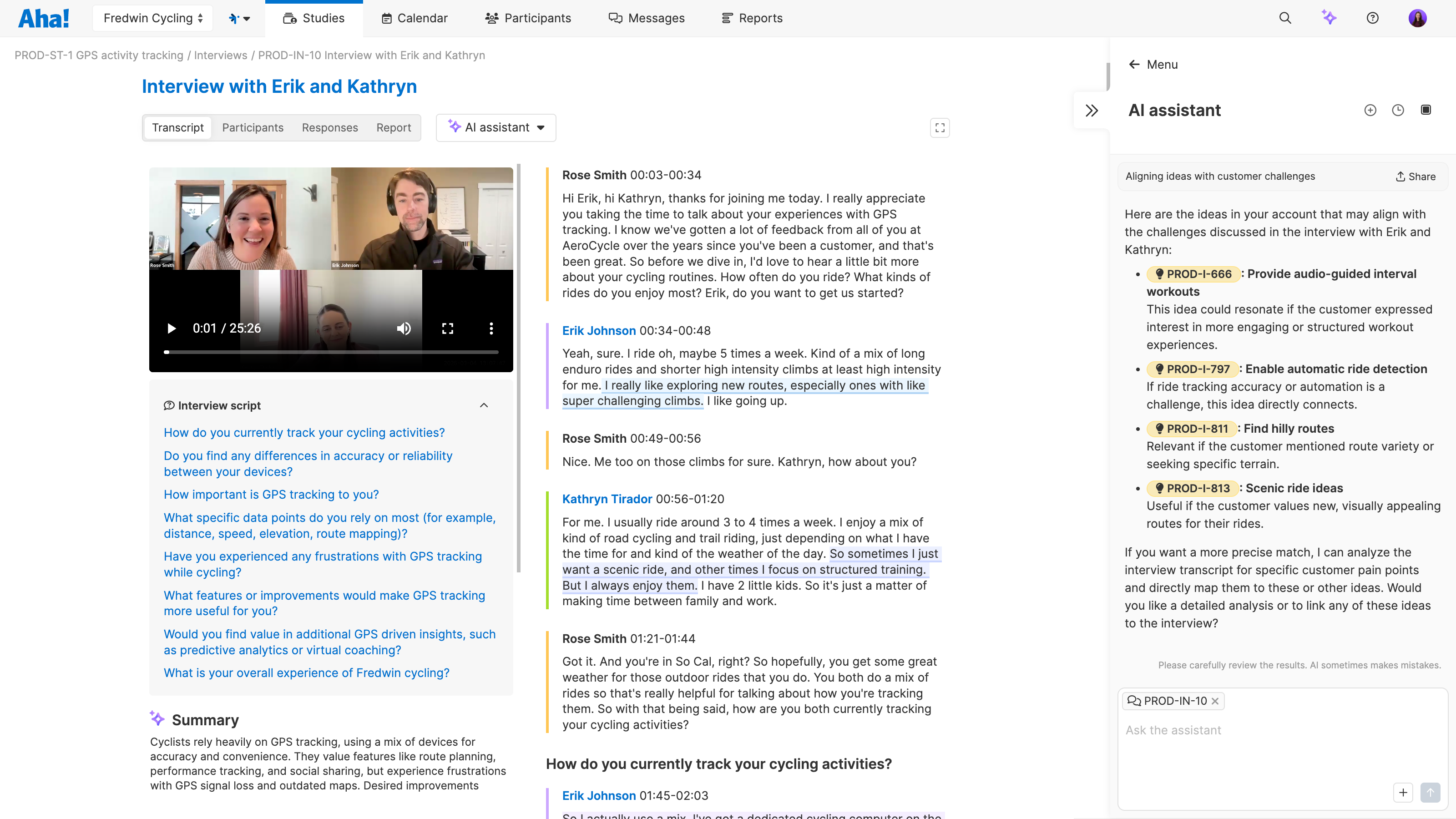1456x819 pixels.
Task: Open help via the question mark icon
Action: tap(1373, 18)
